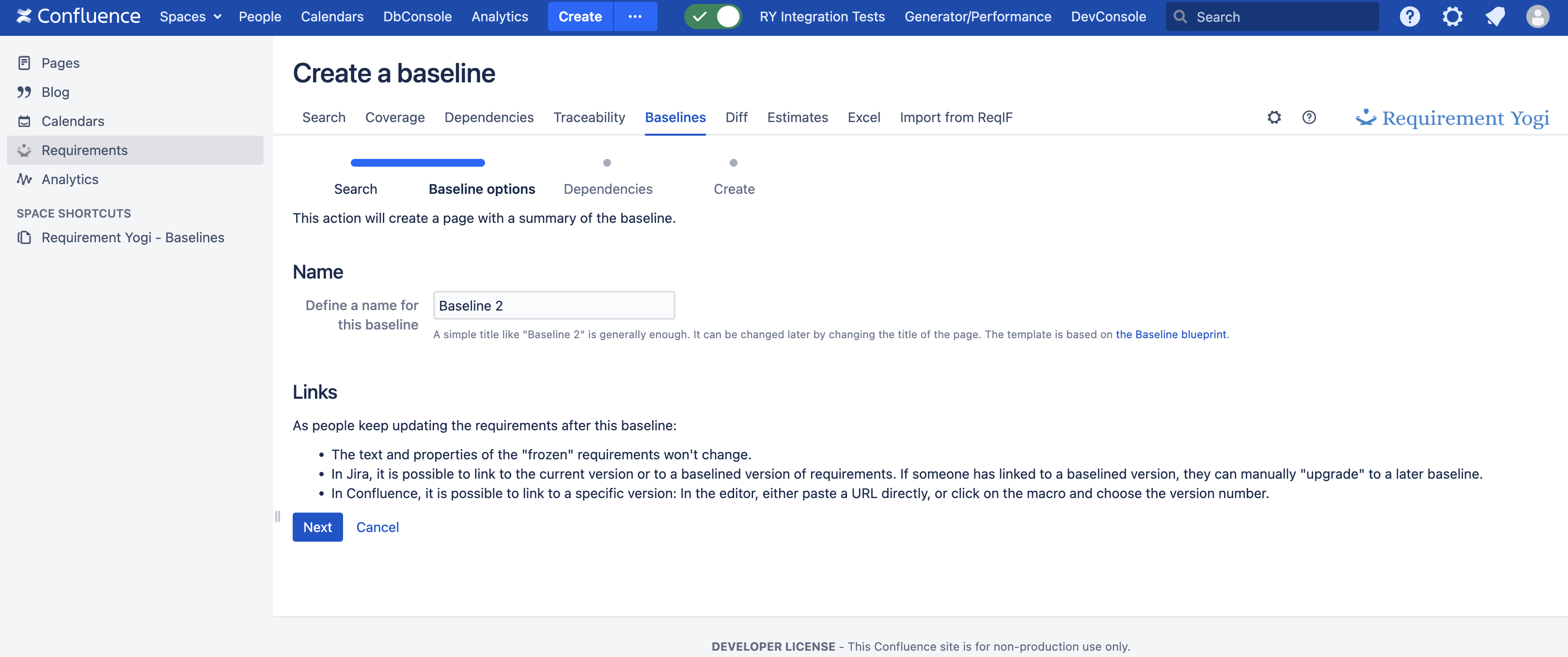Open the help question mark icon in header
The image size is (1568, 657).
point(1409,16)
